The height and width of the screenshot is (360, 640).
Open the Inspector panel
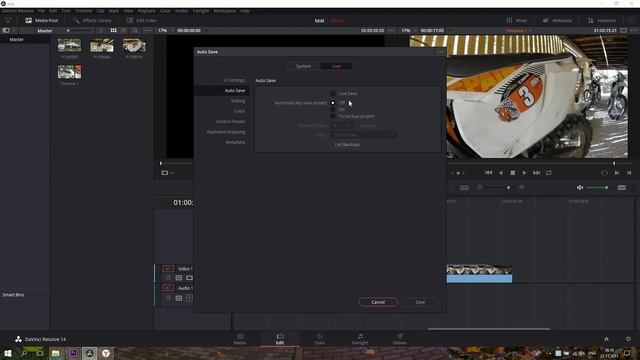602,20
